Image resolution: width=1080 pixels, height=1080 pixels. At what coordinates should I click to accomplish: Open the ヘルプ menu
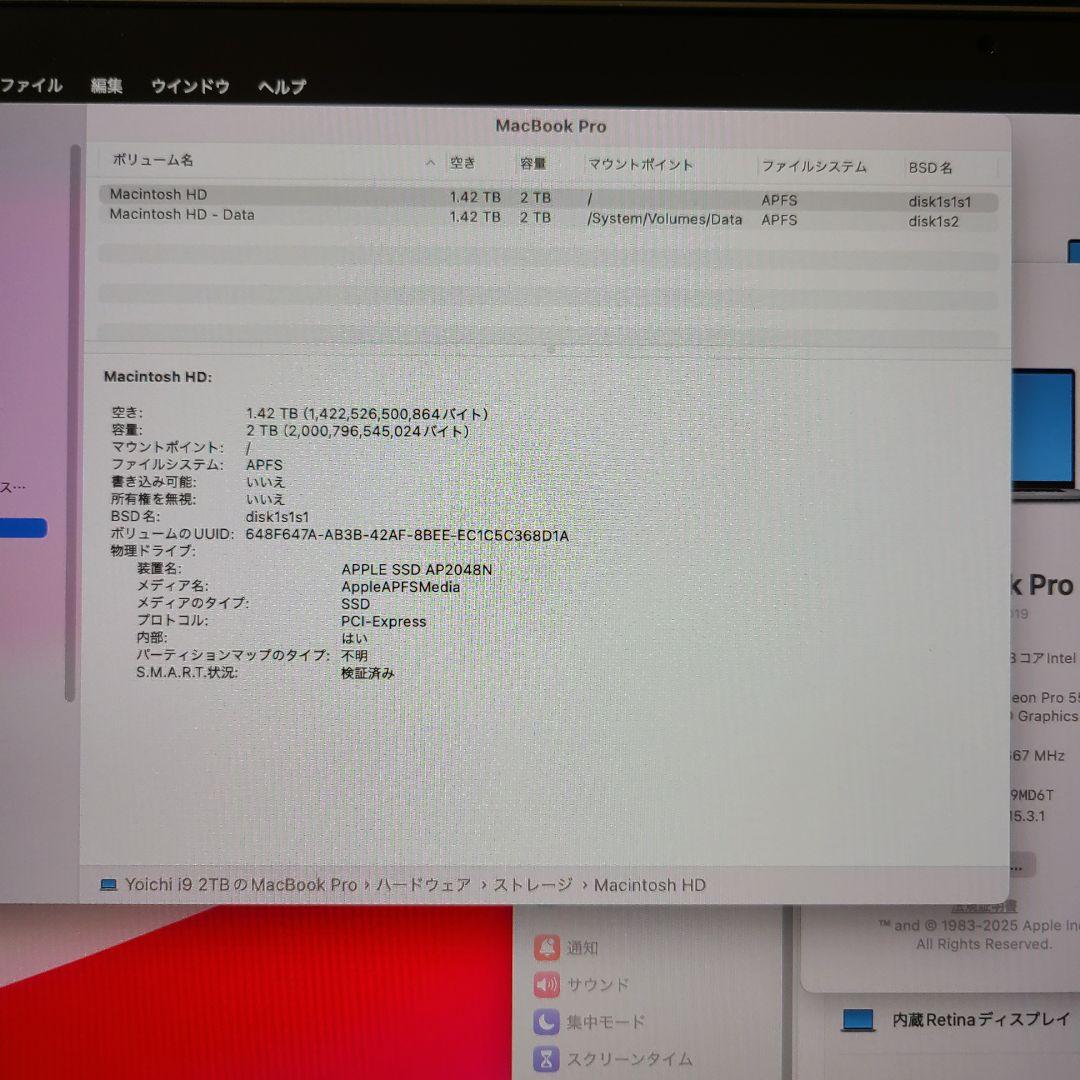282,87
